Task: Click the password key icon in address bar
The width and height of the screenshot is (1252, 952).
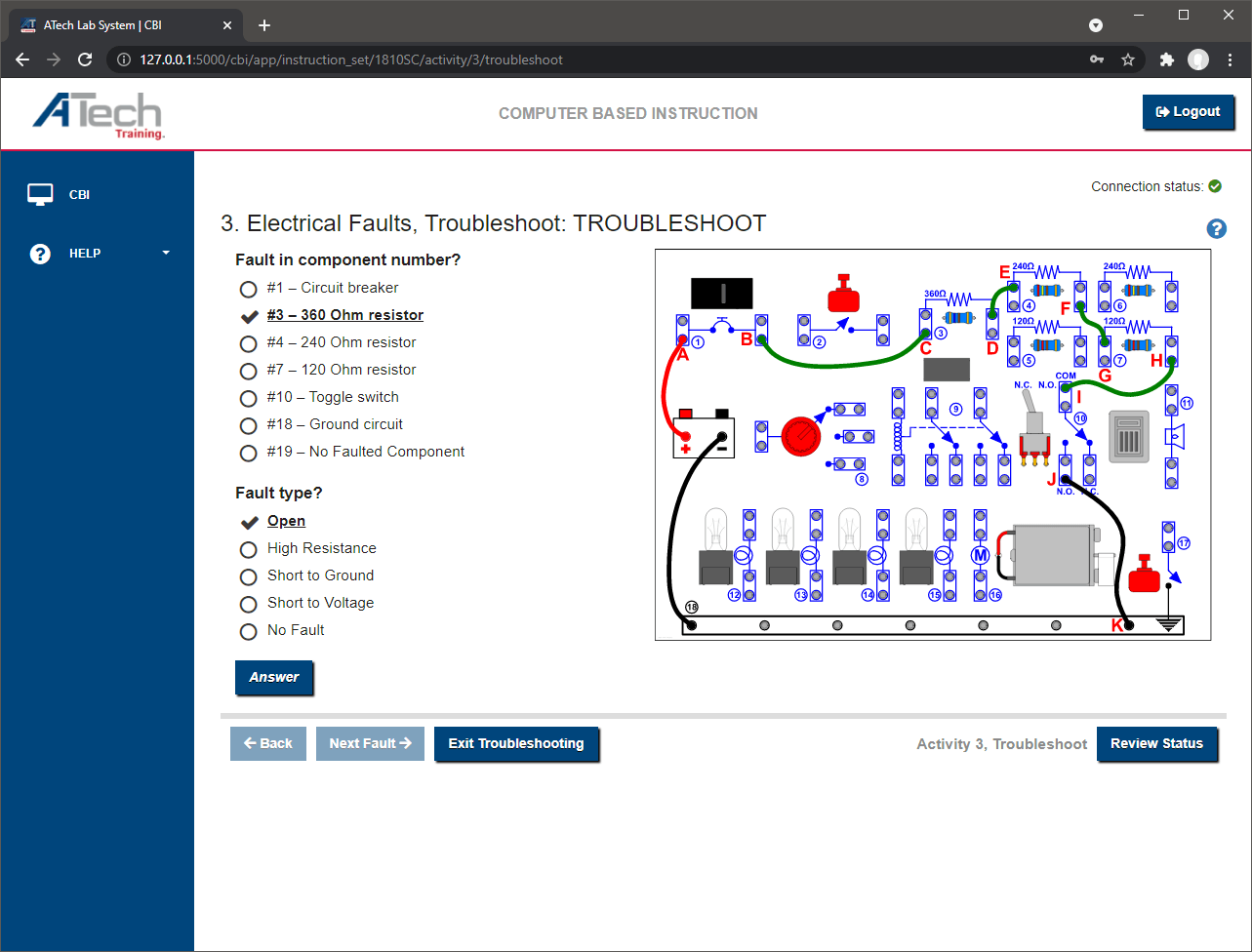Action: click(x=1098, y=59)
